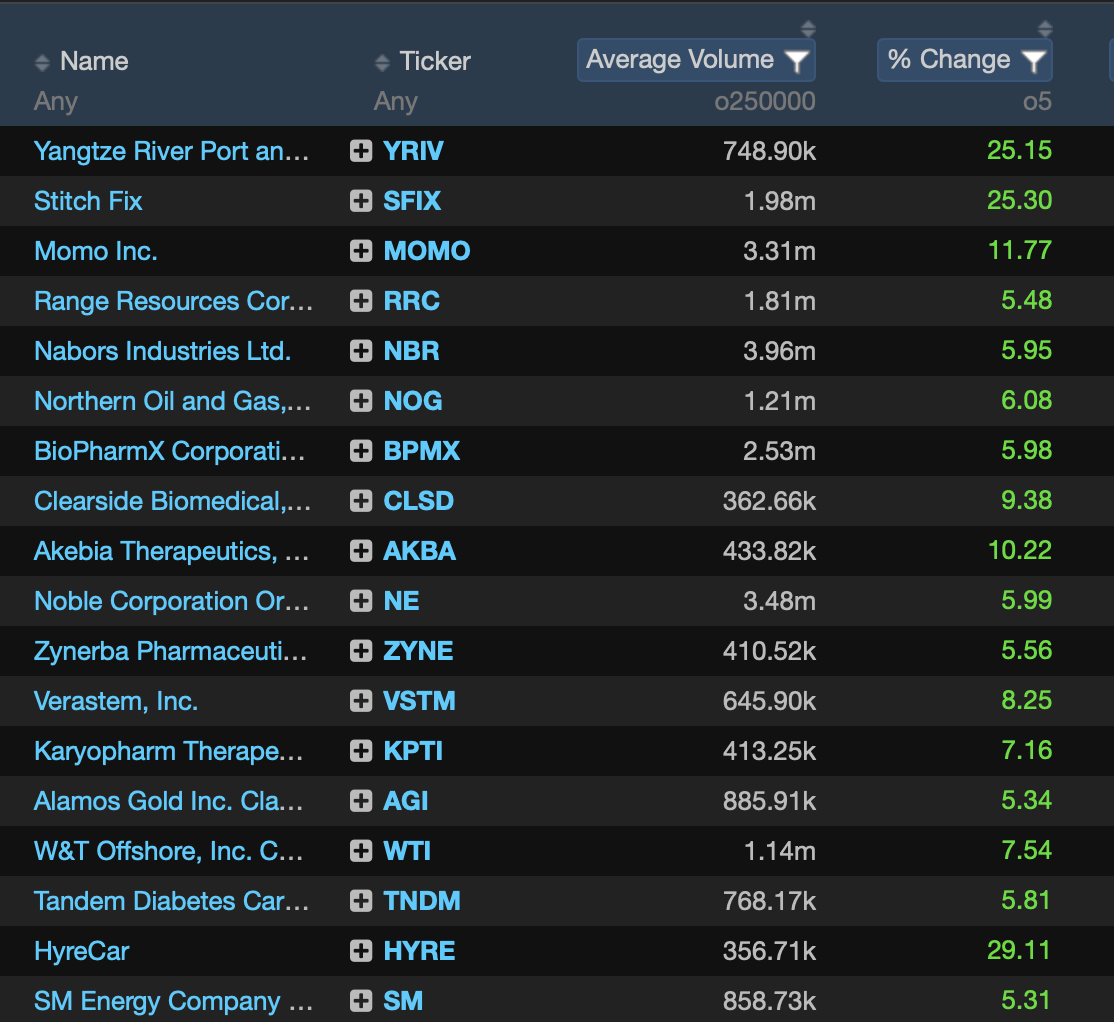The image size is (1114, 1022).
Task: Click the plus icon next to TNDM
Action: (x=361, y=901)
